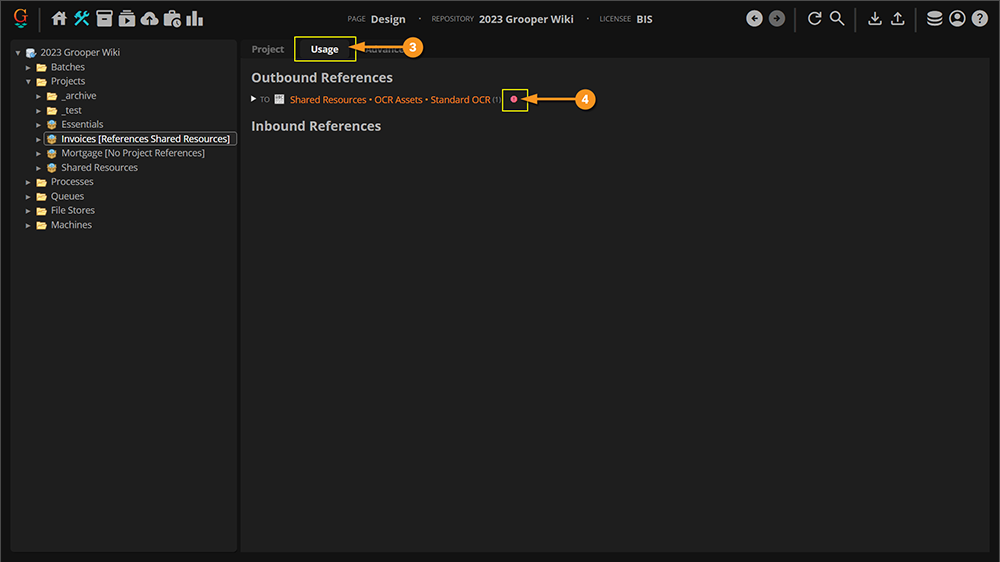
Task: Click the 2023 Grooper Wiki root node icon
Action: 31,52
